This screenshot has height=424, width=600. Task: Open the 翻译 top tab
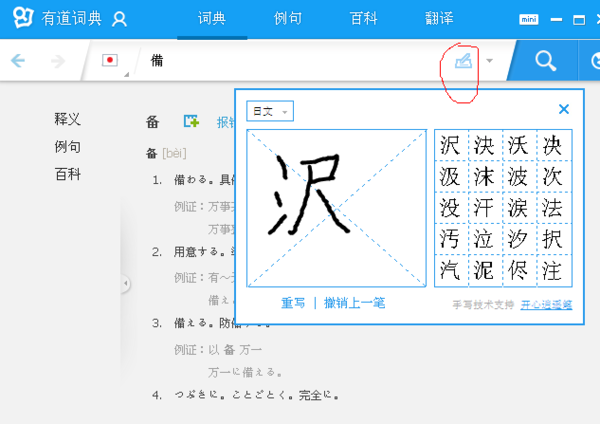439,18
